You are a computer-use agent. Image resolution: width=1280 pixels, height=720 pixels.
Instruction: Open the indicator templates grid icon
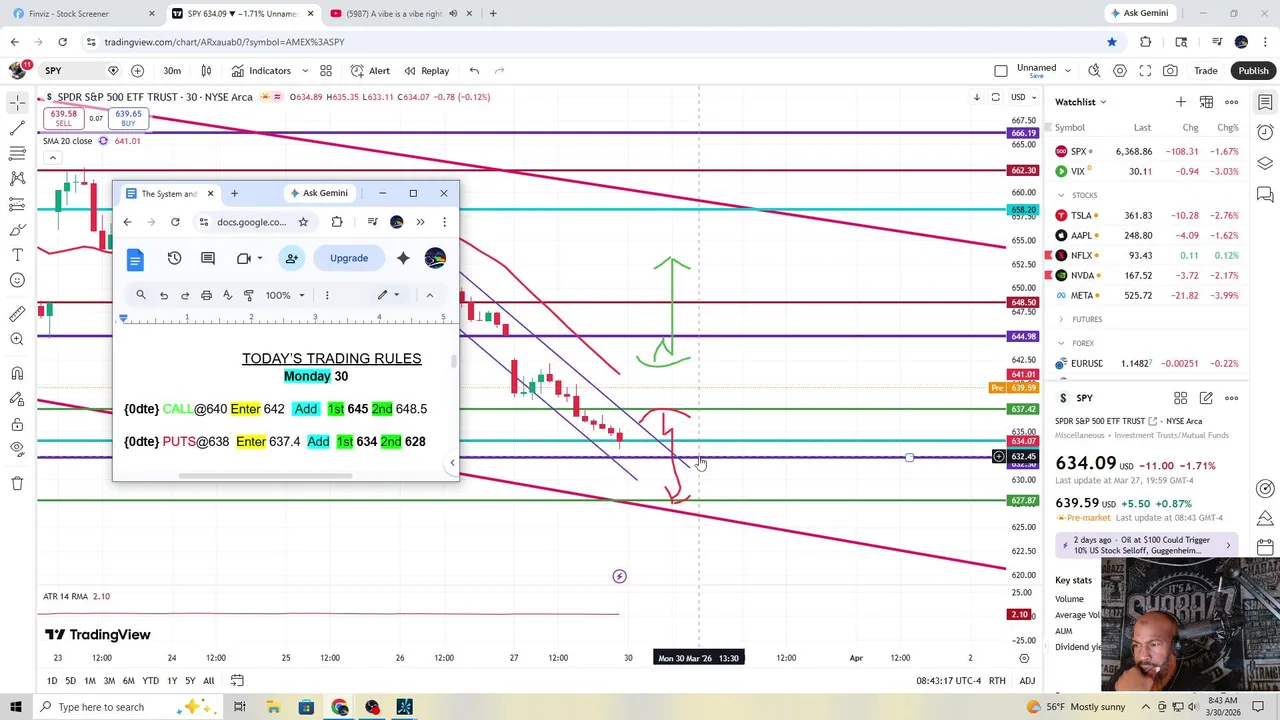[326, 71]
